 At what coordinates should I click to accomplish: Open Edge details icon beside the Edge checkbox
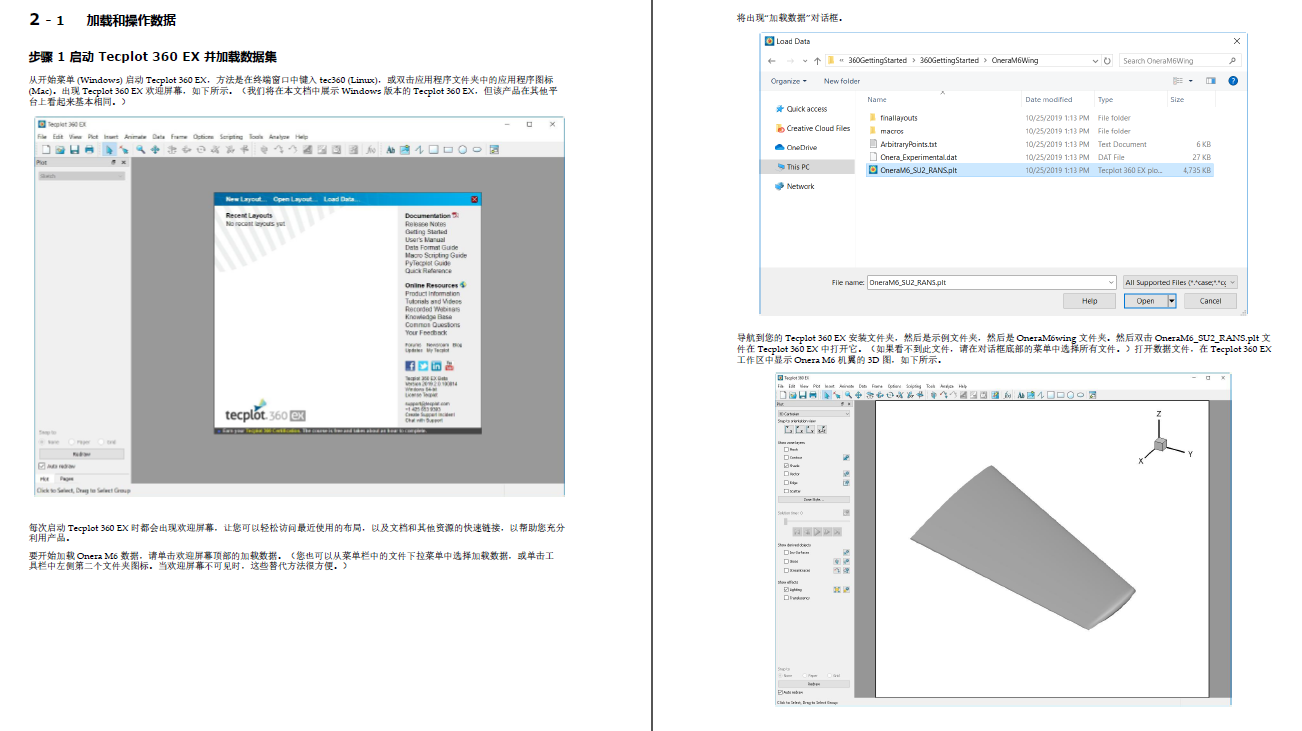(846, 483)
